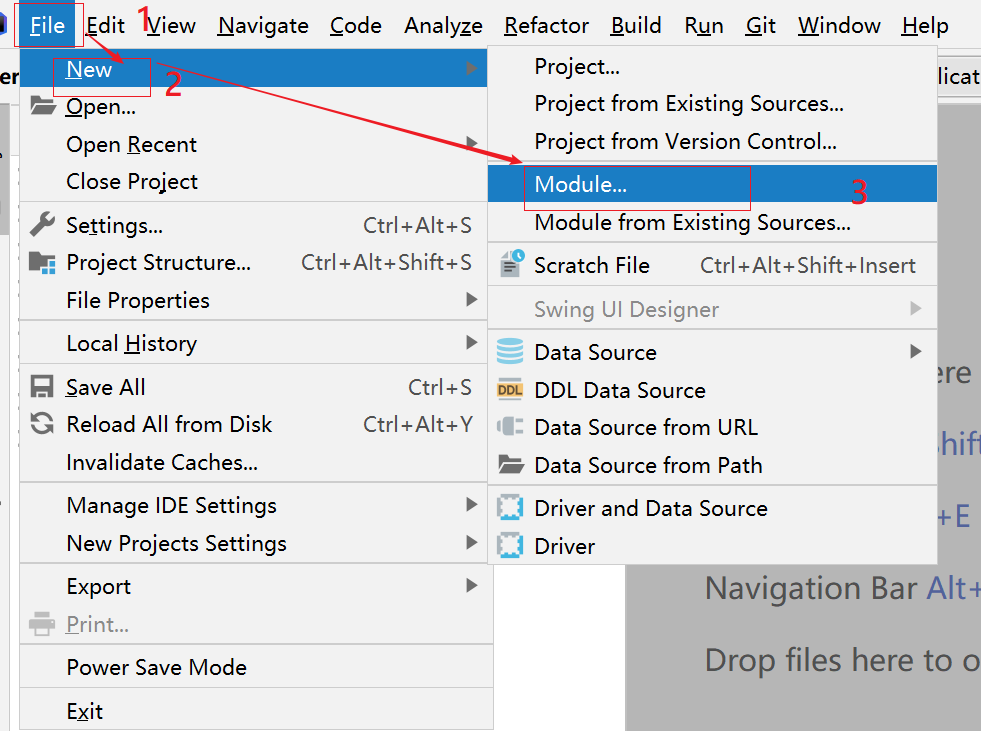Screen dimensions: 981x731
Task: Expand the Local History submenu arrow
Action: point(472,343)
